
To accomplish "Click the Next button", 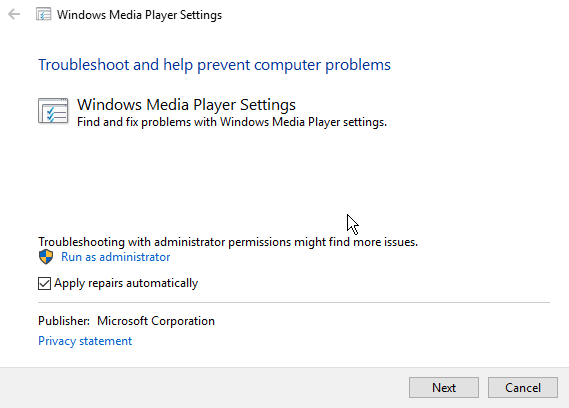I will pos(444,388).
